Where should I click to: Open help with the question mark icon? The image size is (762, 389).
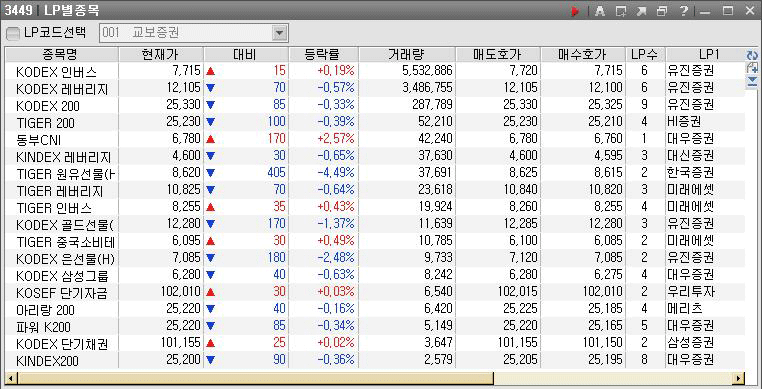click(x=683, y=11)
